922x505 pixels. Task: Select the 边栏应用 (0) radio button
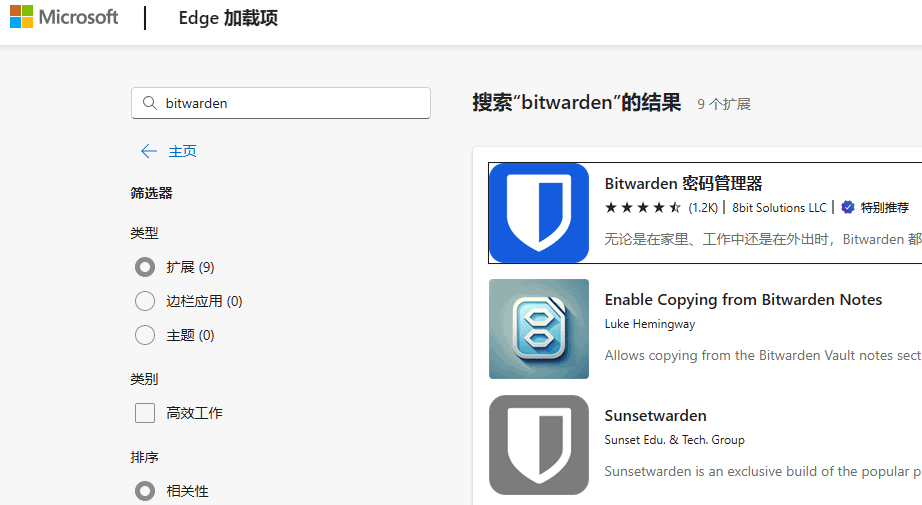click(145, 301)
